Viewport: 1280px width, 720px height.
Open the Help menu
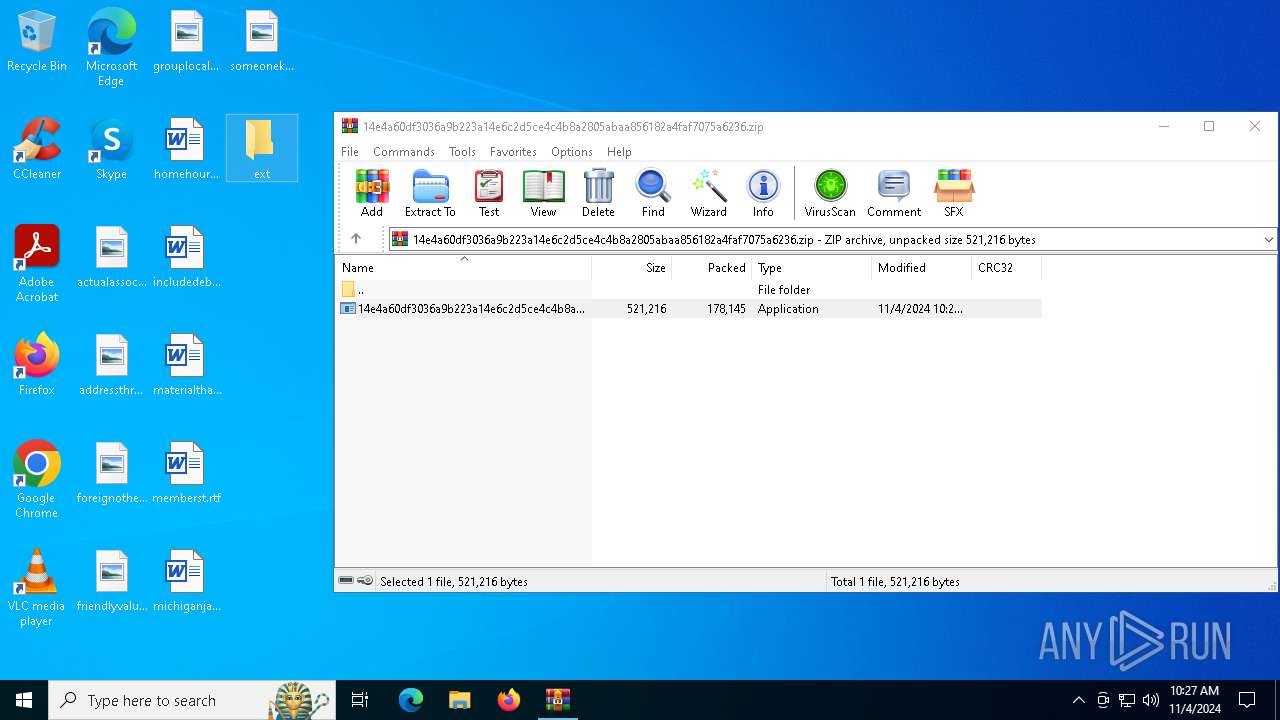619,152
